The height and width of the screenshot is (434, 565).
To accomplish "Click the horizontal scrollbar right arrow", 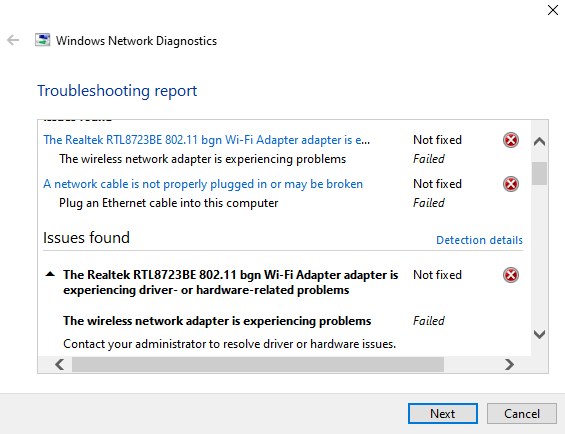I will pos(509,364).
